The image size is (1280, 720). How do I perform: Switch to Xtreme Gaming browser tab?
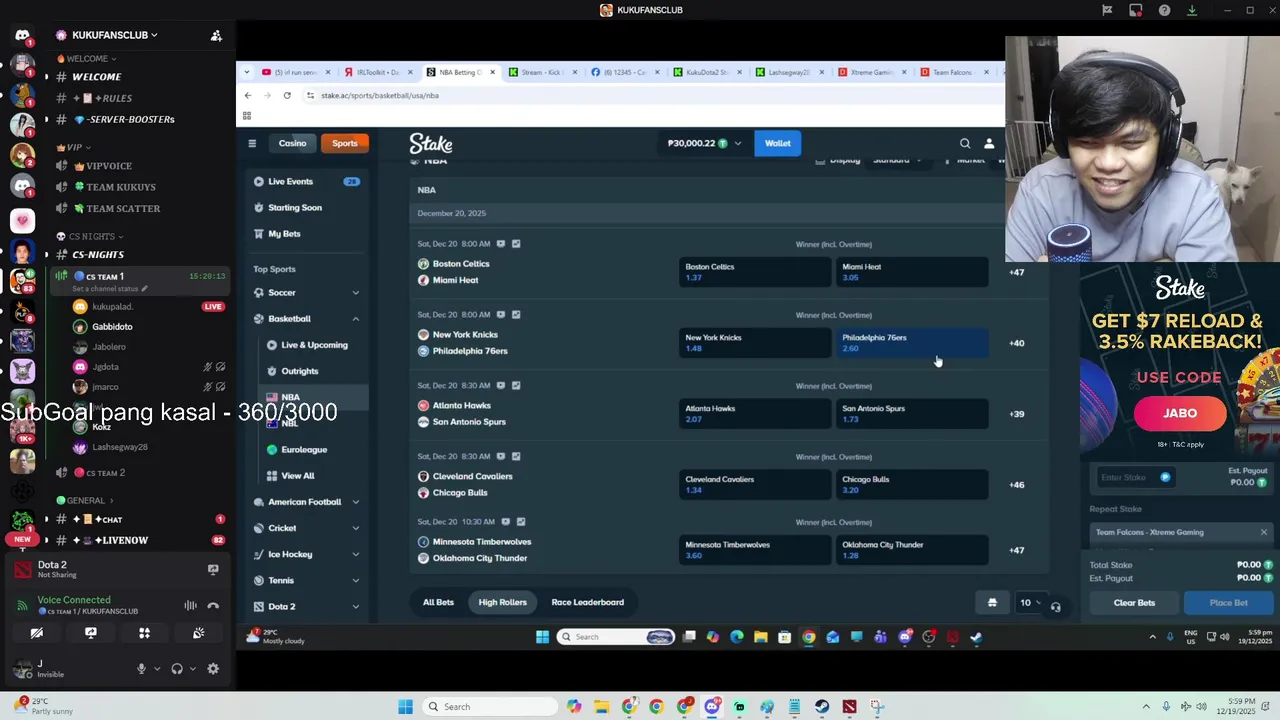872,72
